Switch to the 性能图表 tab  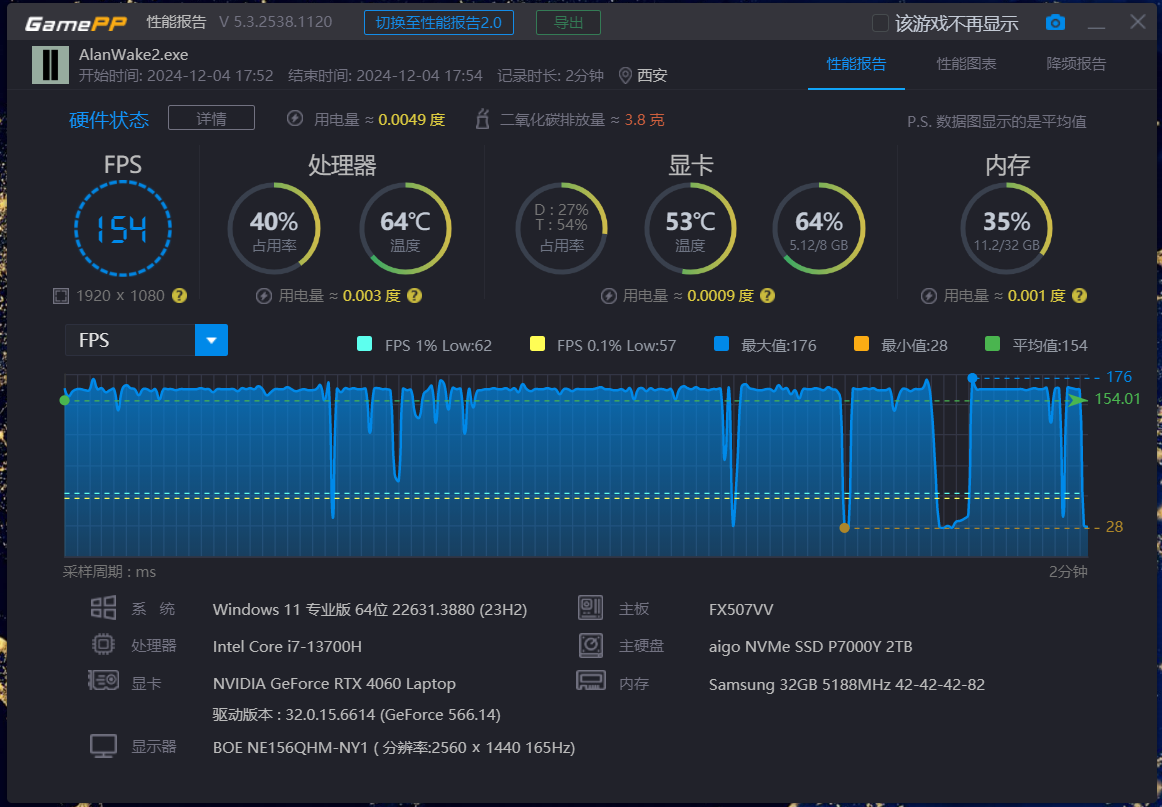pyautogui.click(x=966, y=64)
